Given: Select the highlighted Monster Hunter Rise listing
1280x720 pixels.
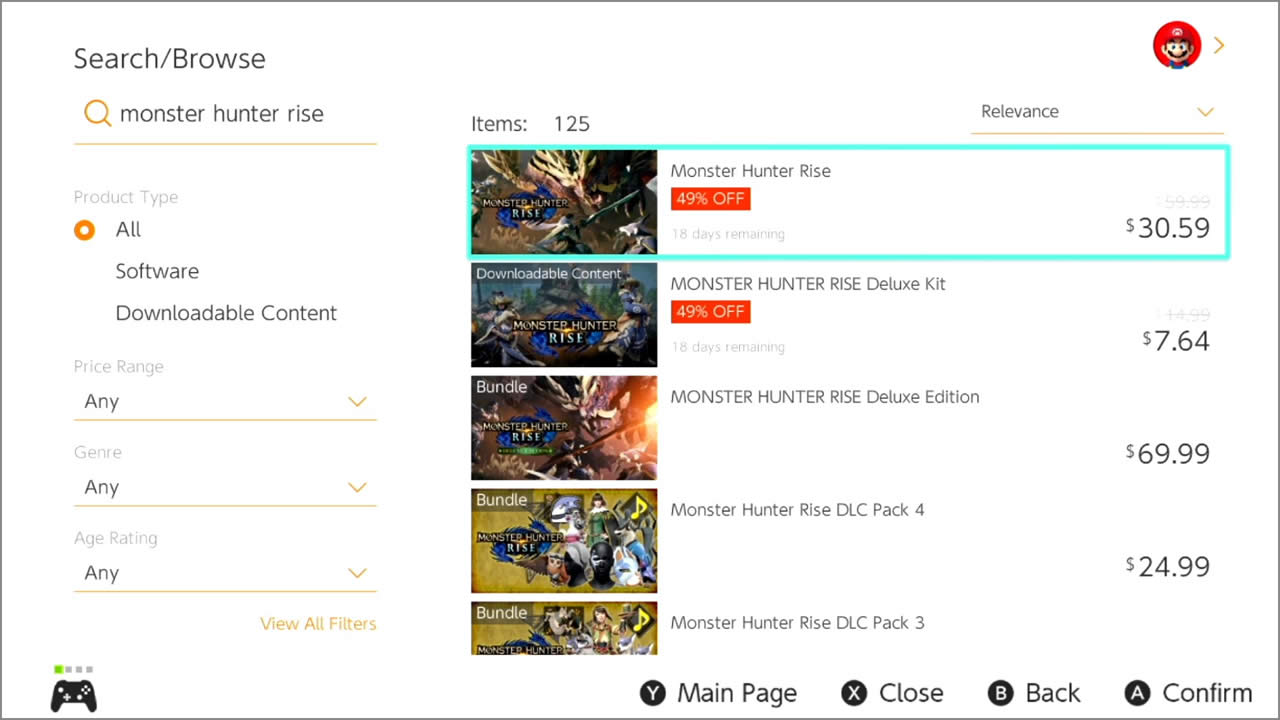Looking at the screenshot, I should click(848, 201).
